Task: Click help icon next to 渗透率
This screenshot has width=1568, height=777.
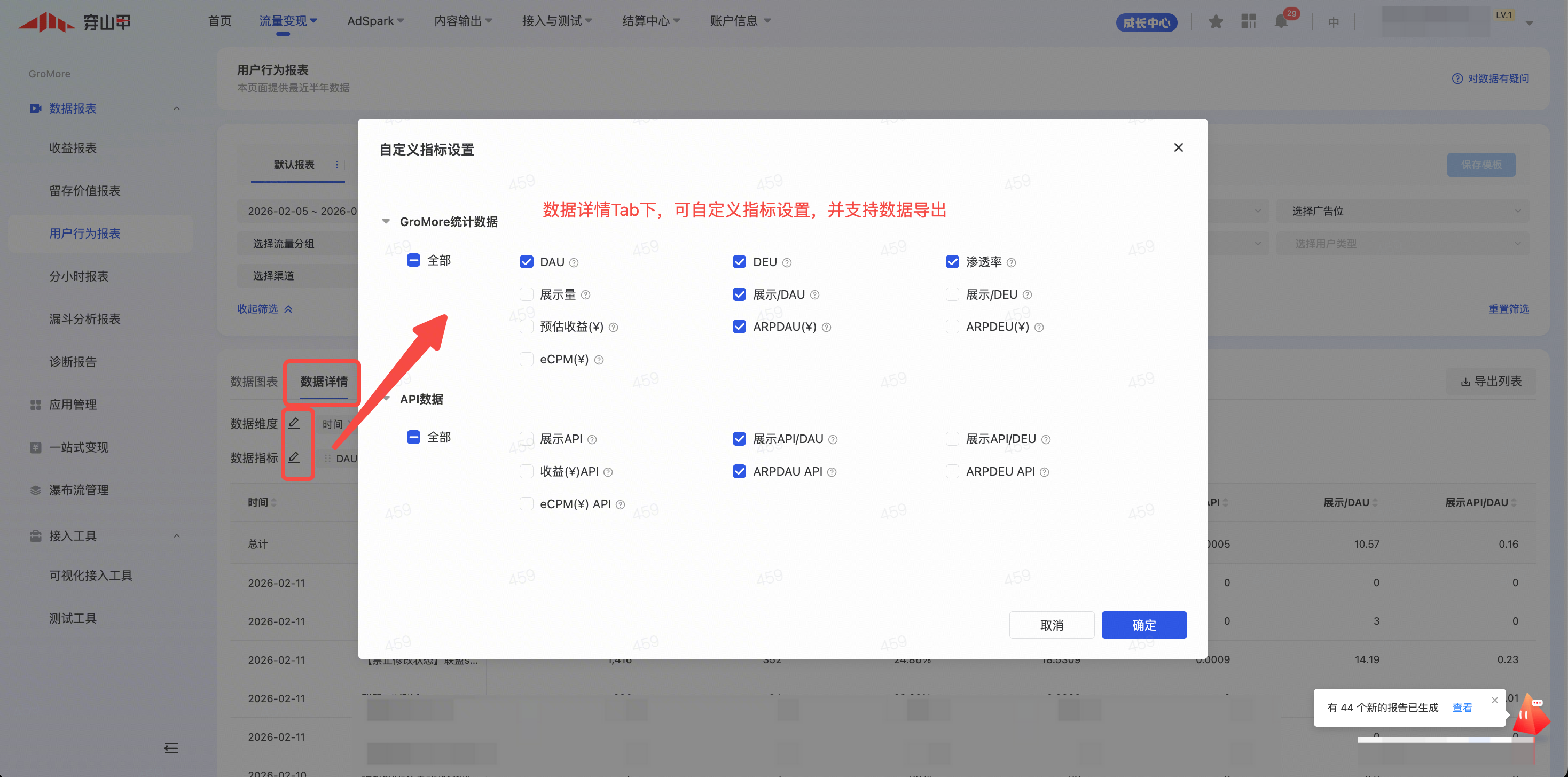Action: (x=1011, y=262)
